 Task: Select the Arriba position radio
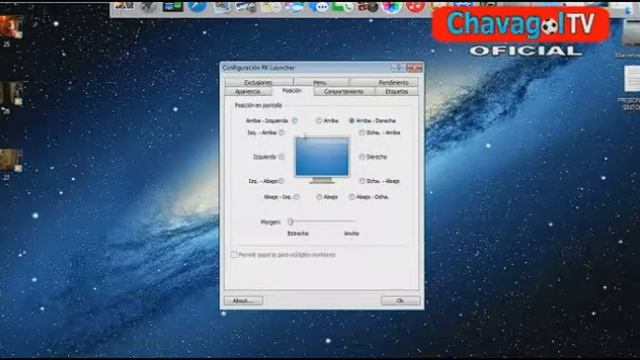(319, 121)
